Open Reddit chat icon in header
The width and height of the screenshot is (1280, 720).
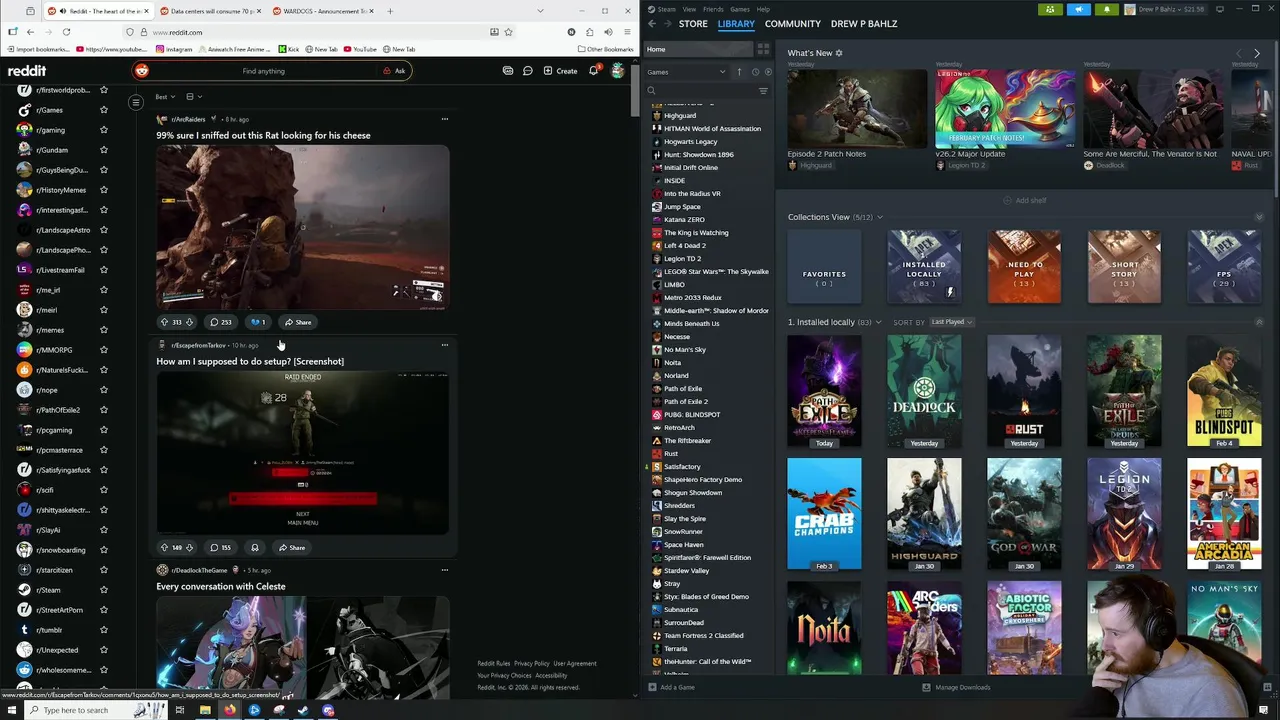(x=528, y=71)
